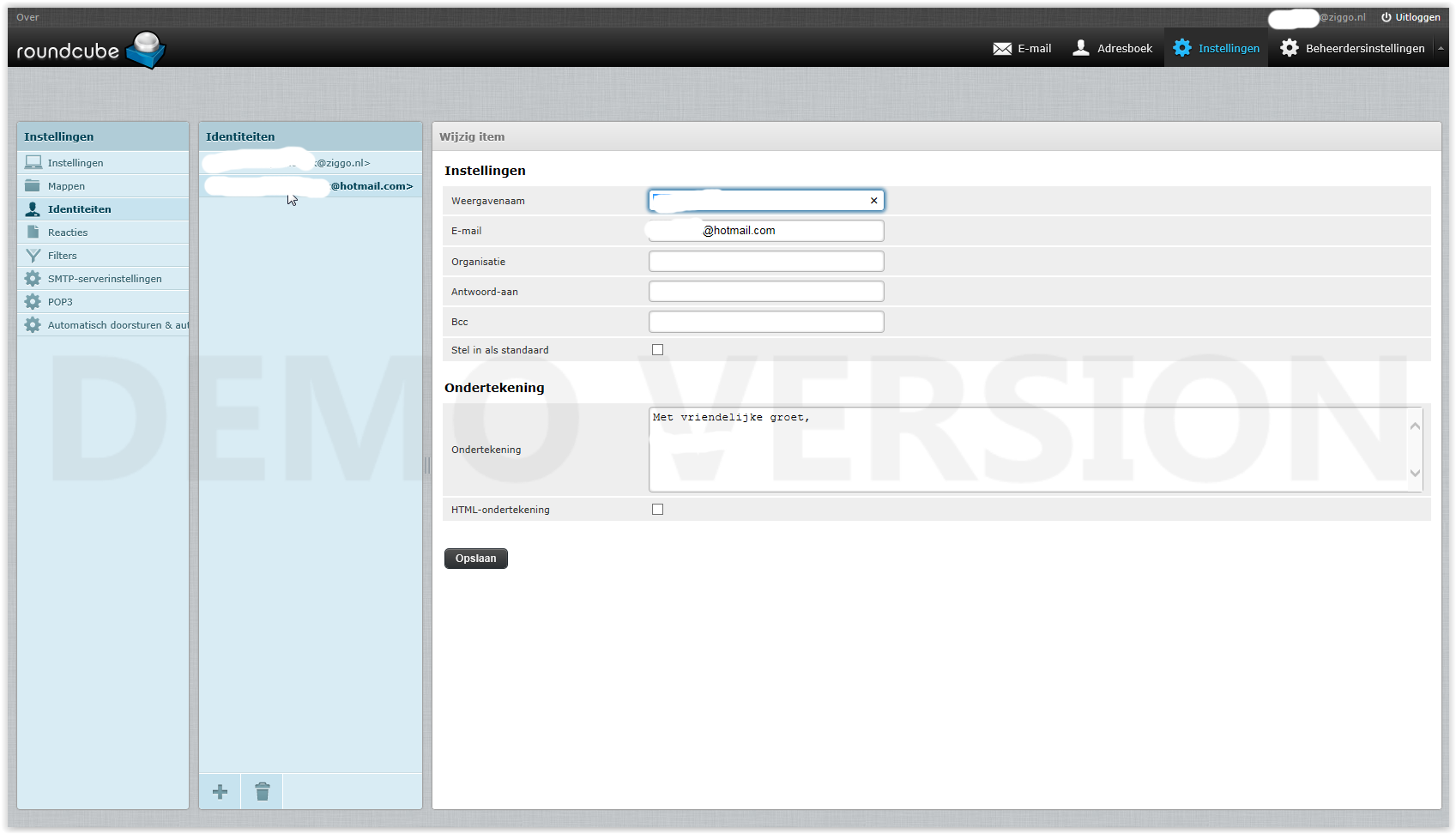Screen dimensions: 1456x834
Task: Click the monitor icon beside Instellingen
Action: [x=33, y=162]
